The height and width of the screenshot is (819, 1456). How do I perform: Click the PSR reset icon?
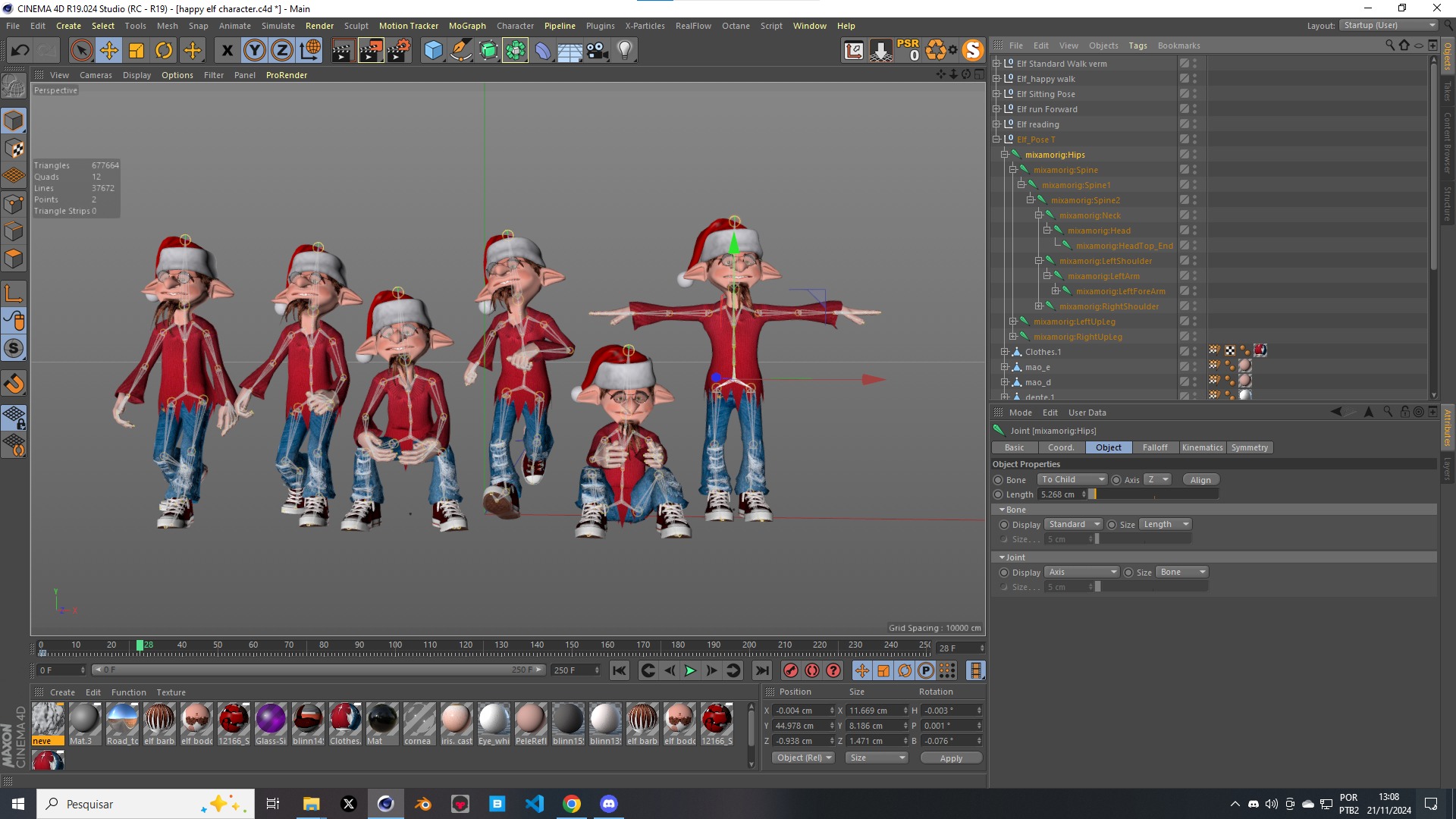tap(908, 51)
